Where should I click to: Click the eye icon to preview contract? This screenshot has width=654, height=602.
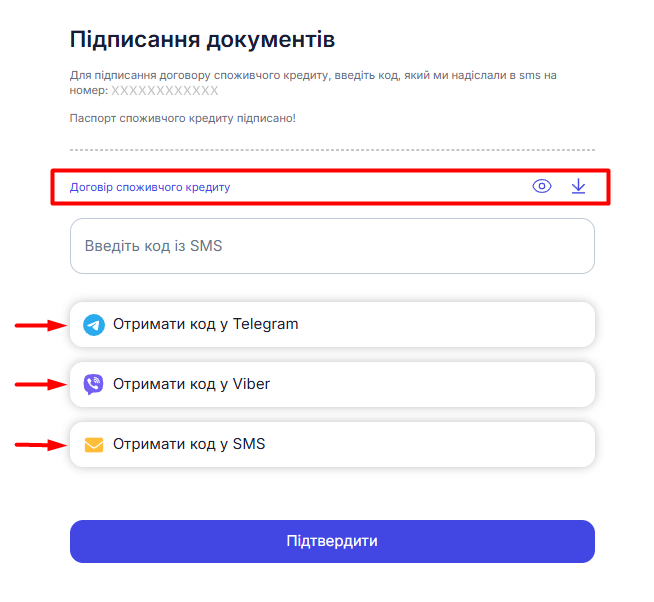(542, 186)
